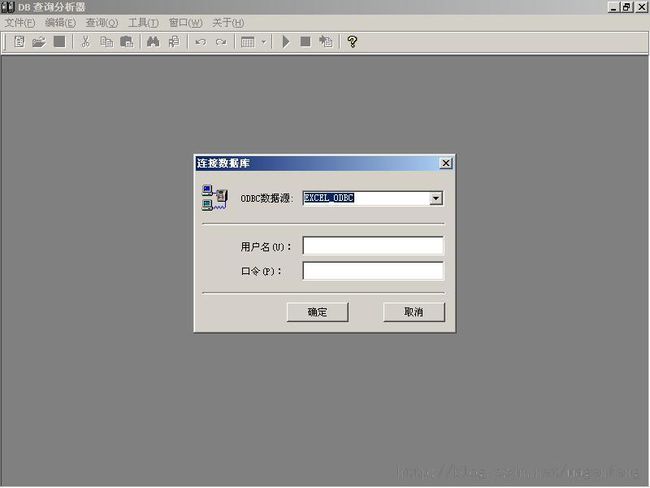Open the 文件(F) menu
Screen dimensions: 650x488
[x=19, y=23]
